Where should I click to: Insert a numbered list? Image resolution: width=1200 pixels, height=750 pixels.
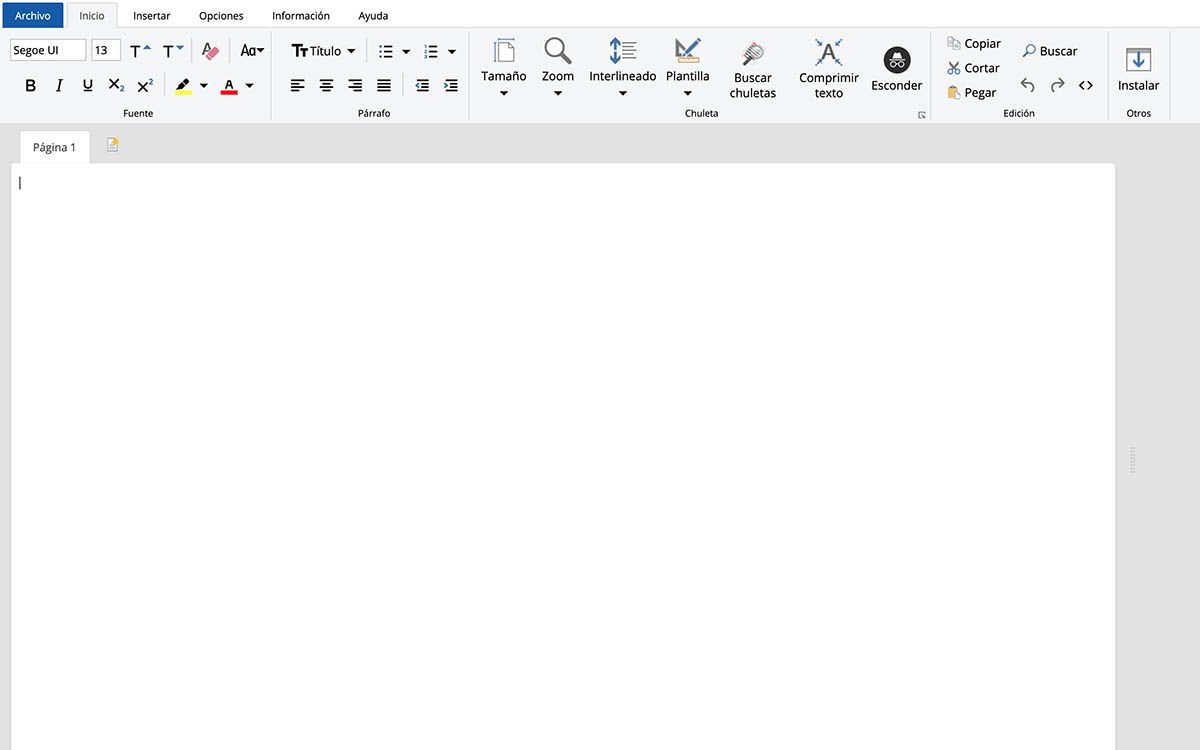431,51
